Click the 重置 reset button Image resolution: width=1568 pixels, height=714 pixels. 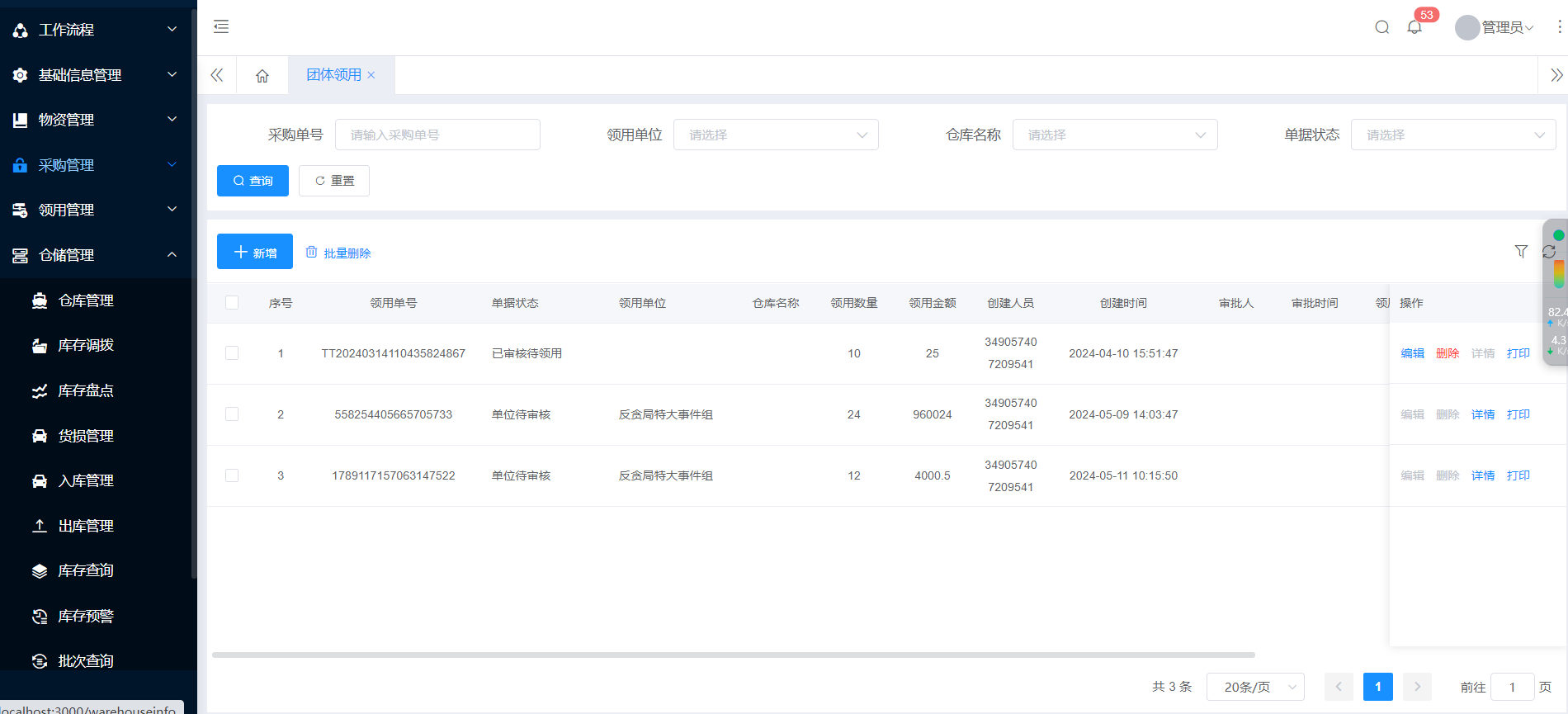334,181
